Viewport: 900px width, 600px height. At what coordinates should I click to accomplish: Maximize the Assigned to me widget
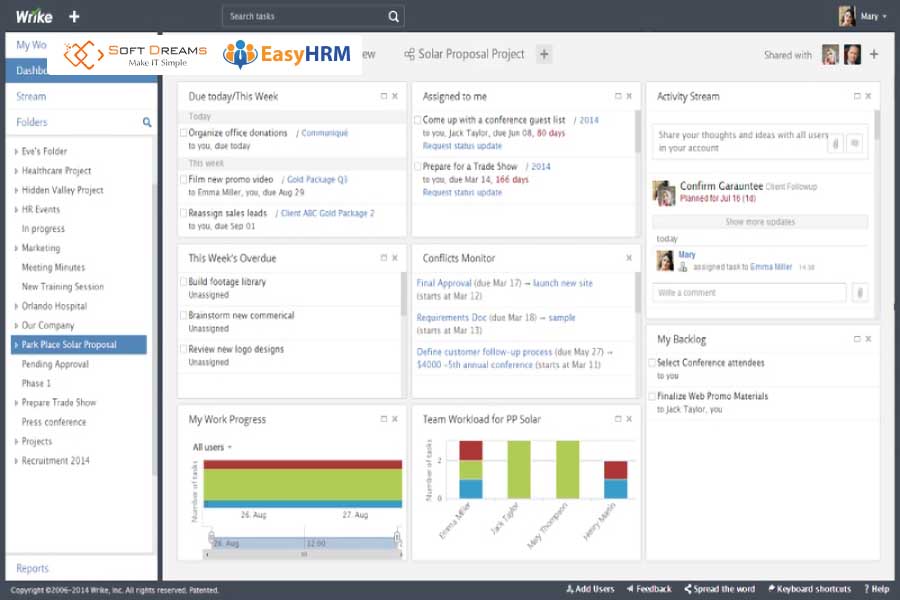coord(618,96)
